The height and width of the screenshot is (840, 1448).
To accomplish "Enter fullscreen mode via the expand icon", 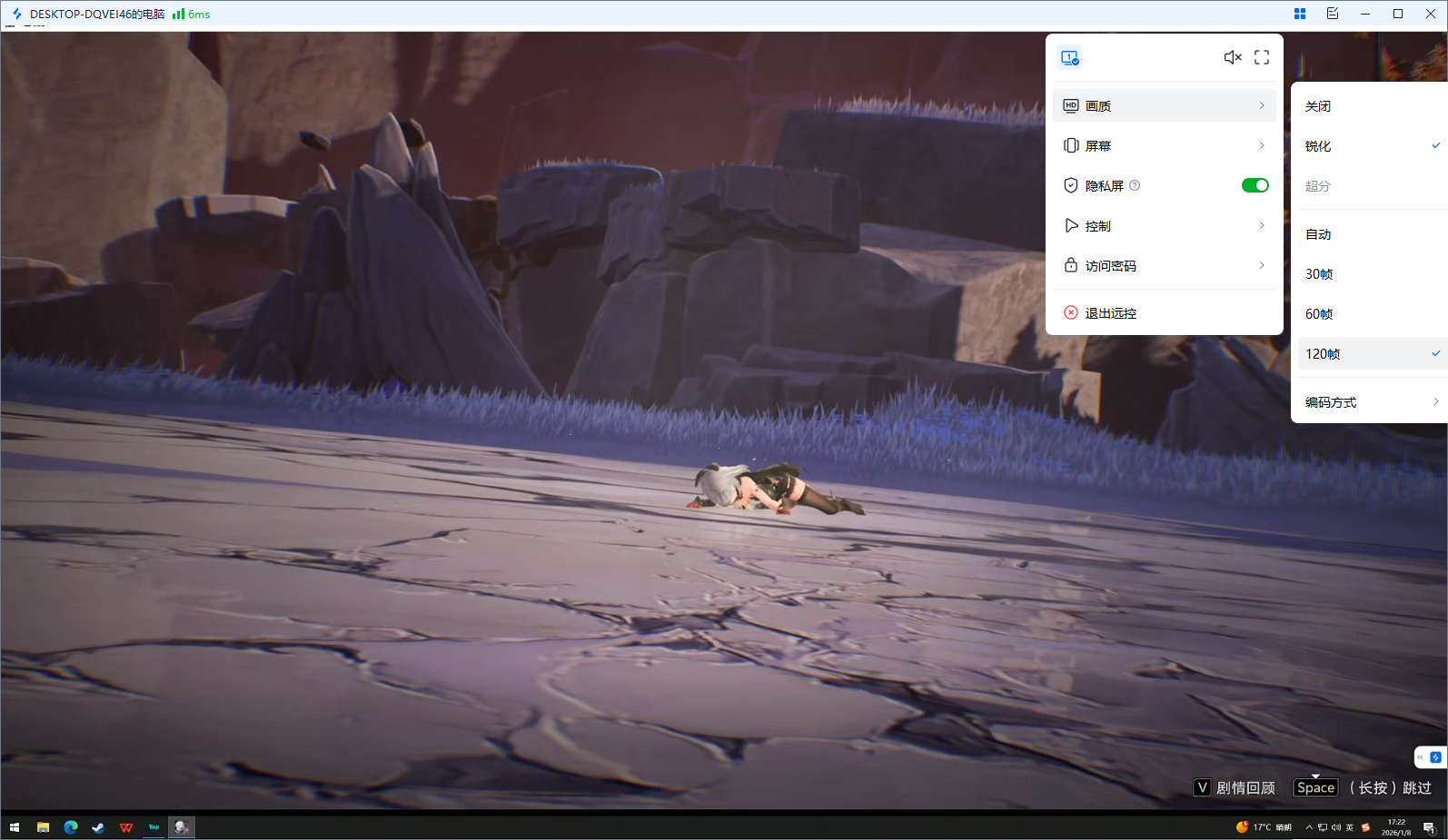I will point(1262,57).
